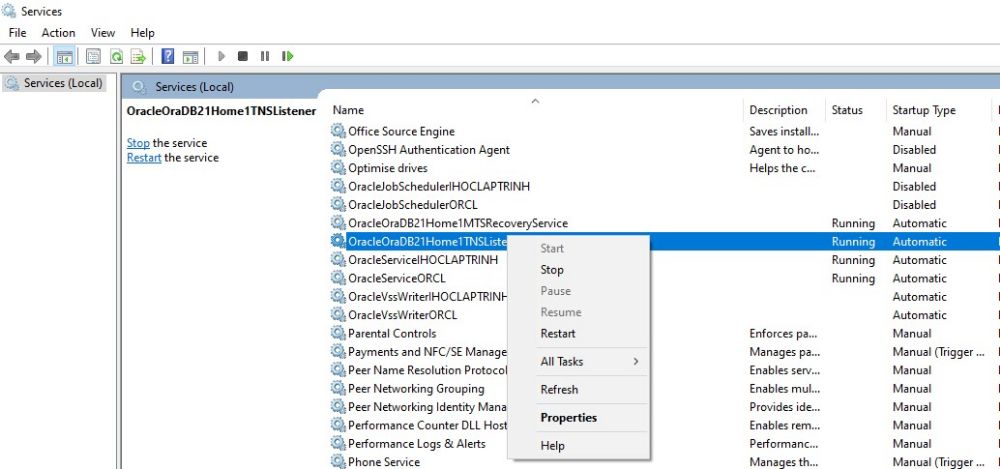
Task: Open the Action menu
Action: 58,33
